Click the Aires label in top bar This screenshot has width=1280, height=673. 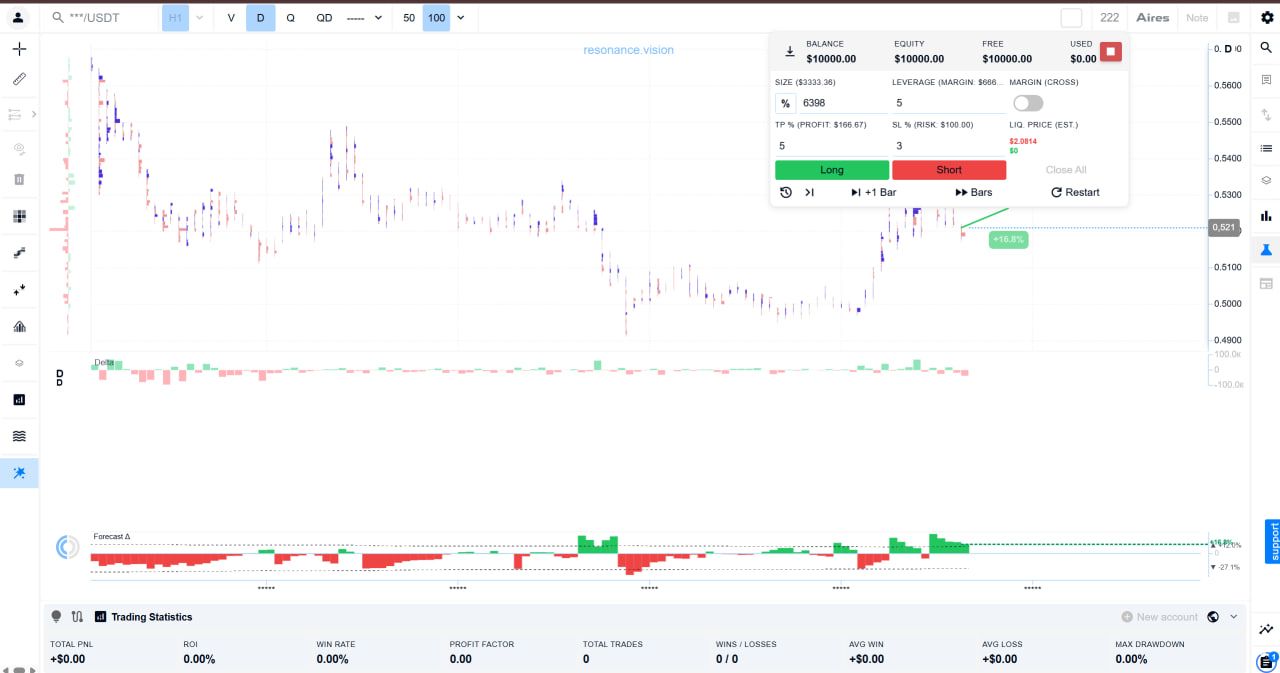click(1153, 18)
